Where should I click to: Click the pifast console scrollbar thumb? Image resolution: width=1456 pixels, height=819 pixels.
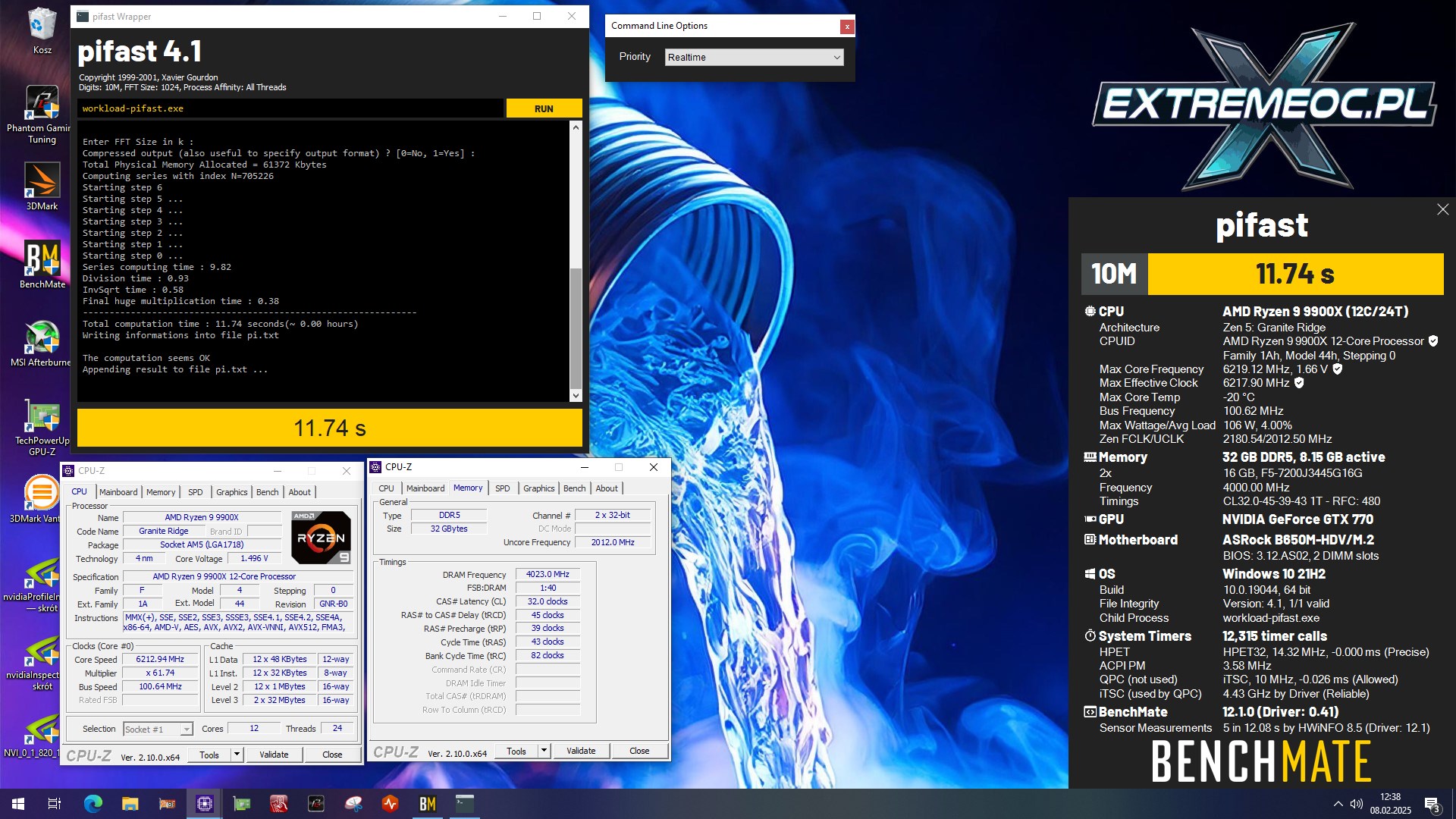(576, 328)
